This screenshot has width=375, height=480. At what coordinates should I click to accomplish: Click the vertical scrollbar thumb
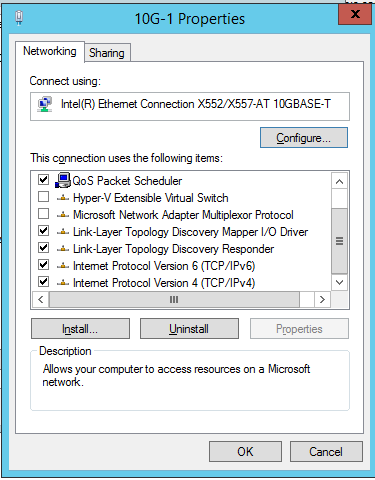pos(340,241)
